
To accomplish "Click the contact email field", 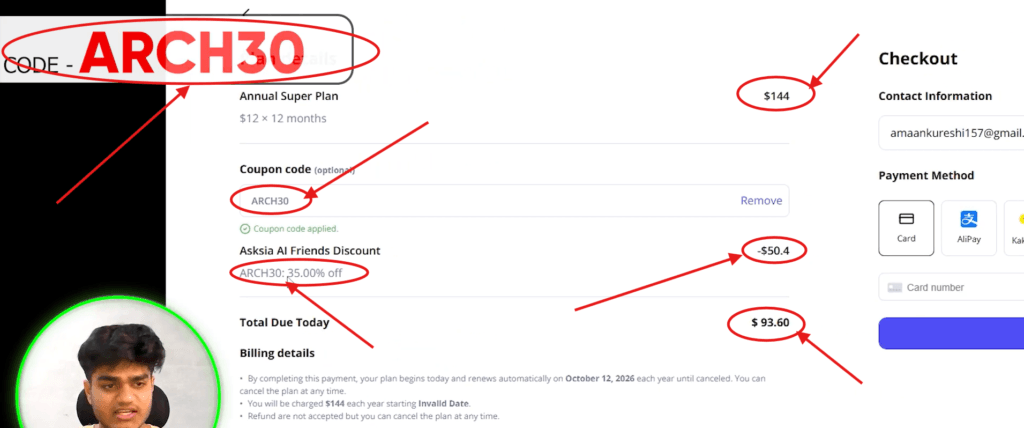I will 952,133.
